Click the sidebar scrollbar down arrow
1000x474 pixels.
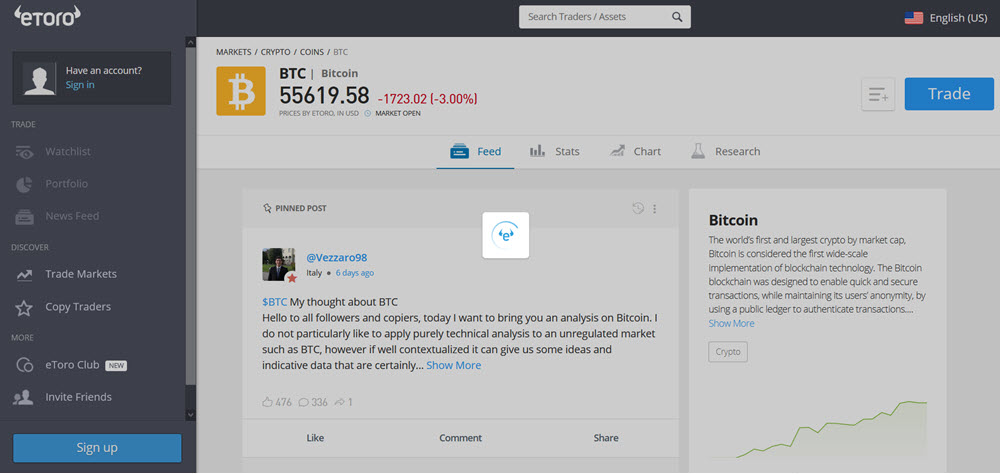click(x=190, y=415)
